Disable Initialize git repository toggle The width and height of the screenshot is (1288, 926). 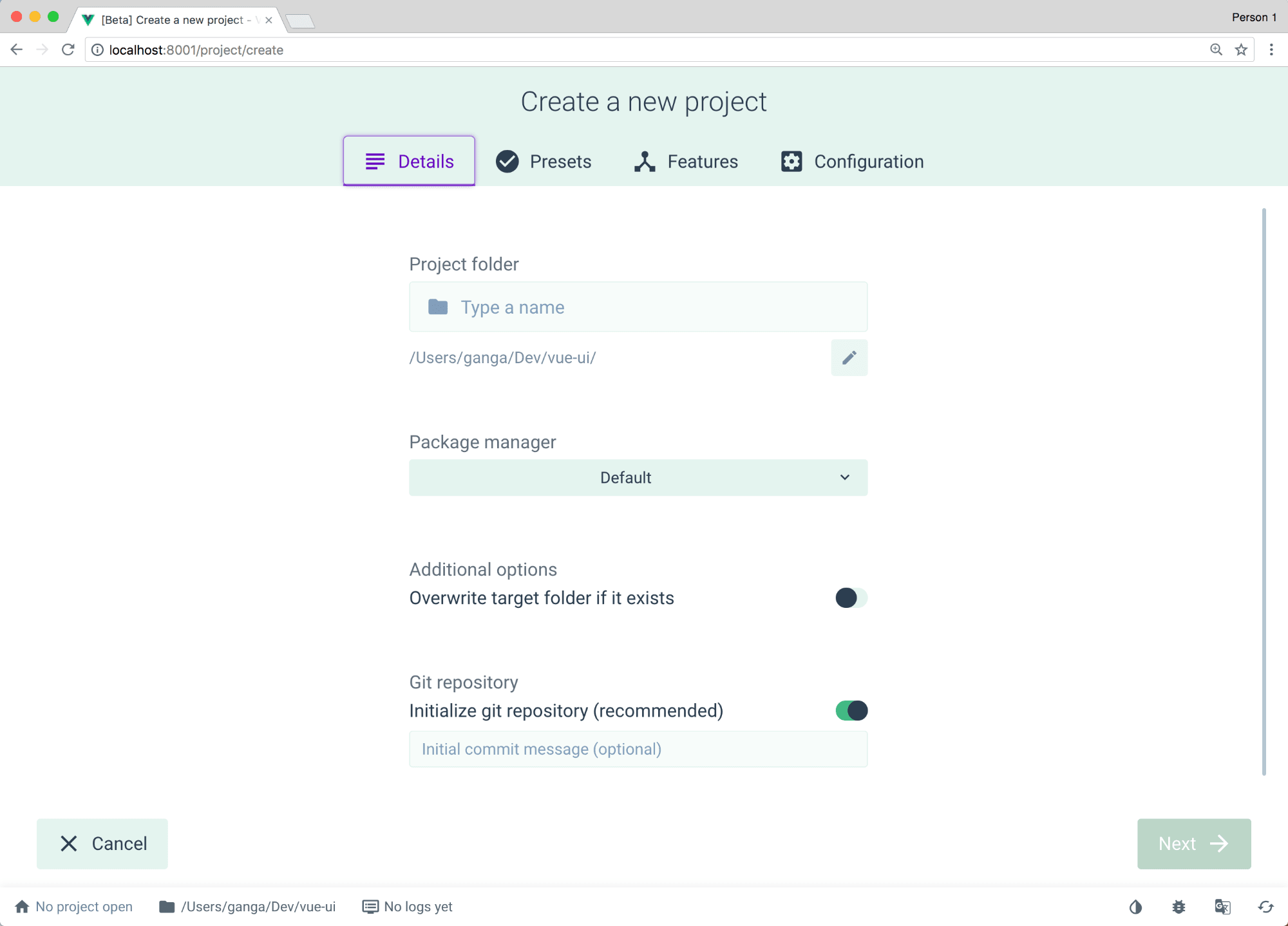(x=851, y=710)
